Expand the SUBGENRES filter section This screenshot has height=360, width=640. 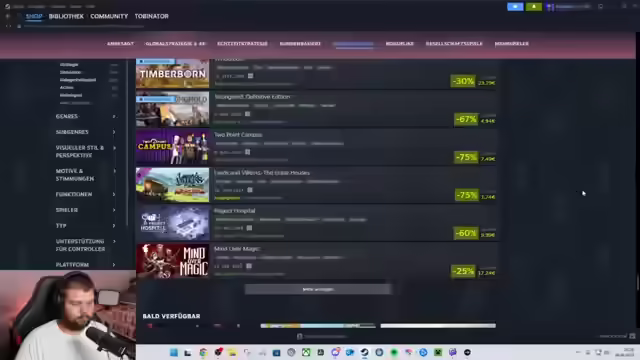85,132
